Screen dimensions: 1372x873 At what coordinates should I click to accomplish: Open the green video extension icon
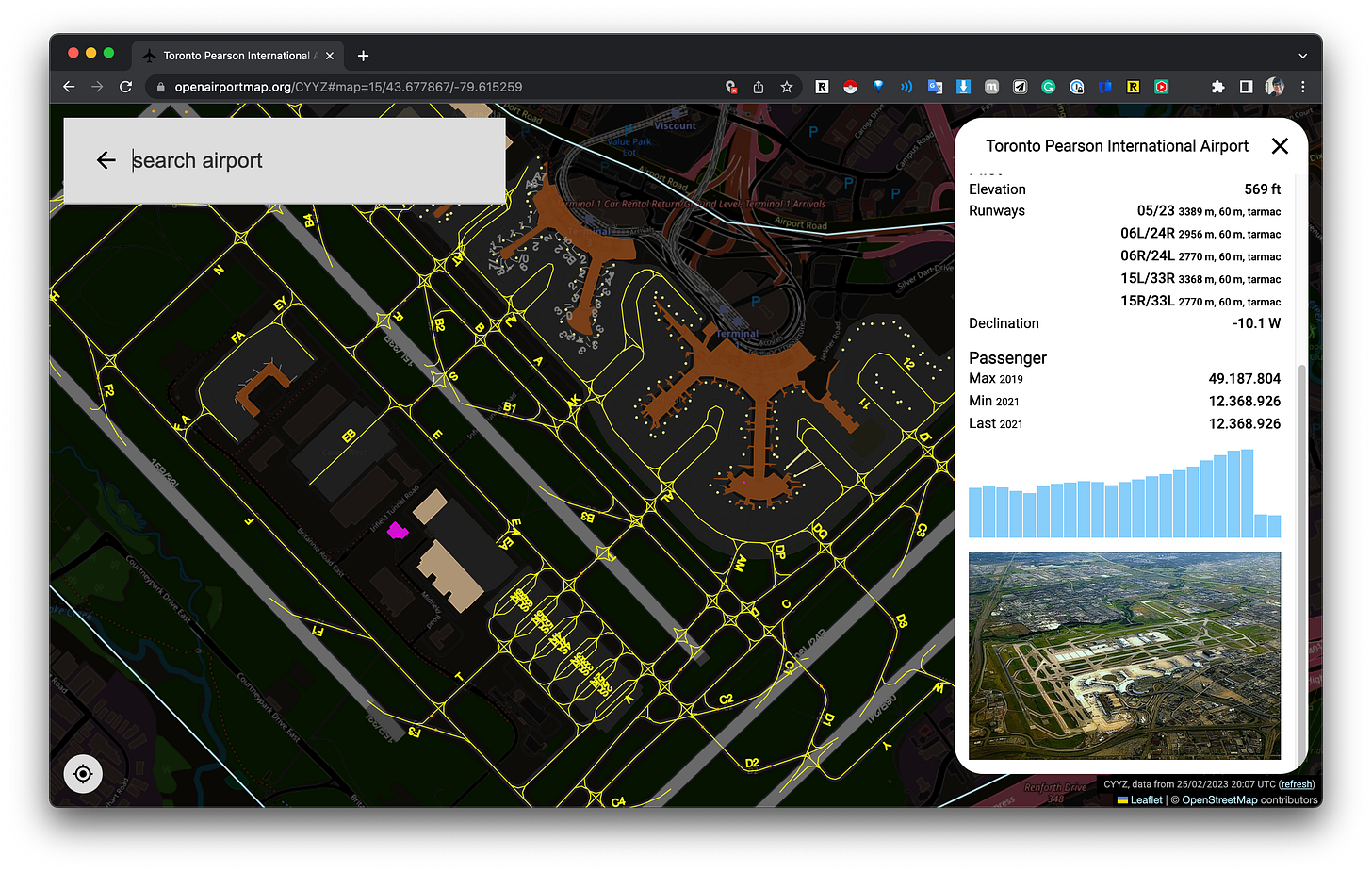pyautogui.click(x=1161, y=87)
